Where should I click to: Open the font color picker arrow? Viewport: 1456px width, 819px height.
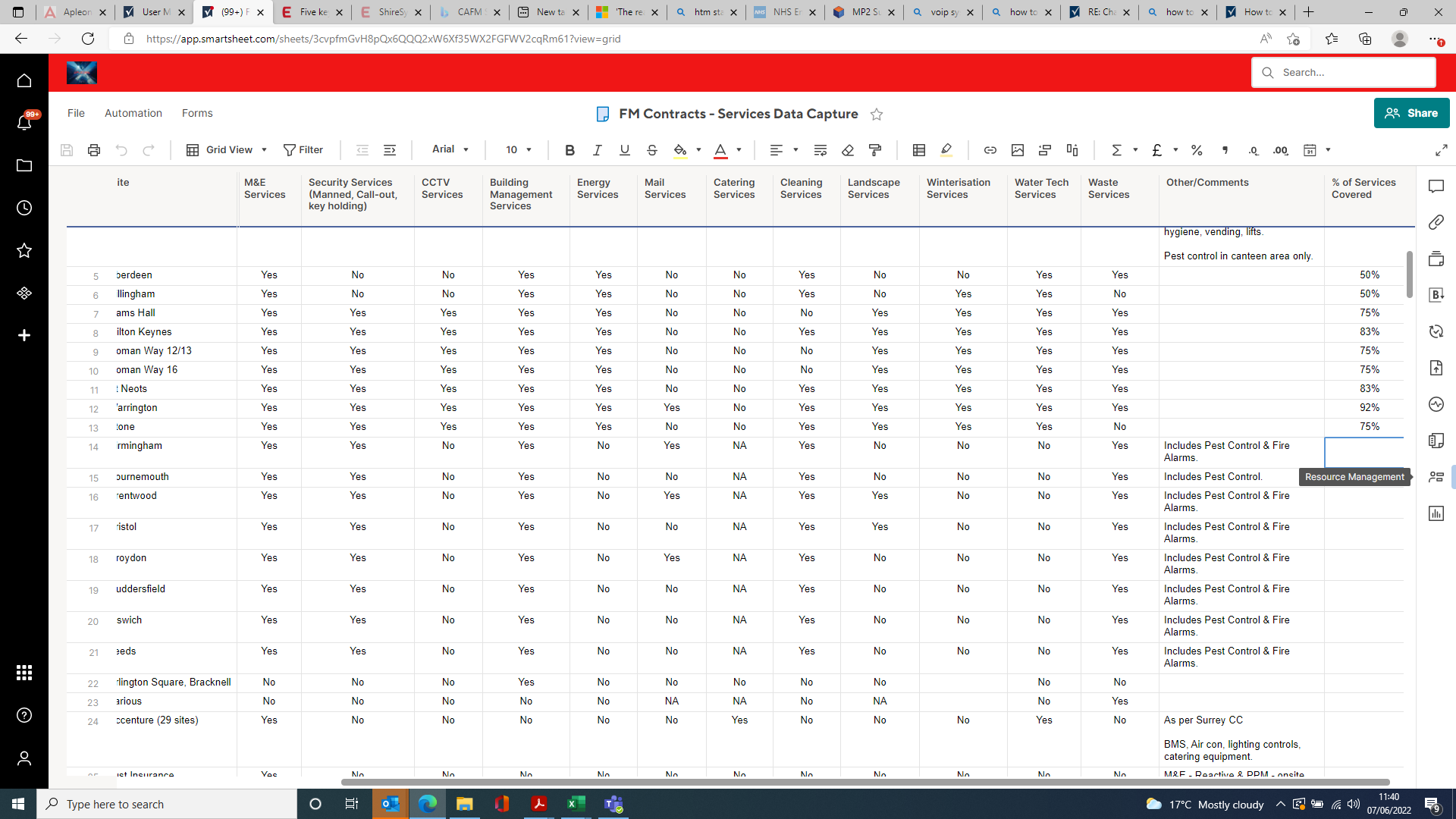(x=739, y=150)
